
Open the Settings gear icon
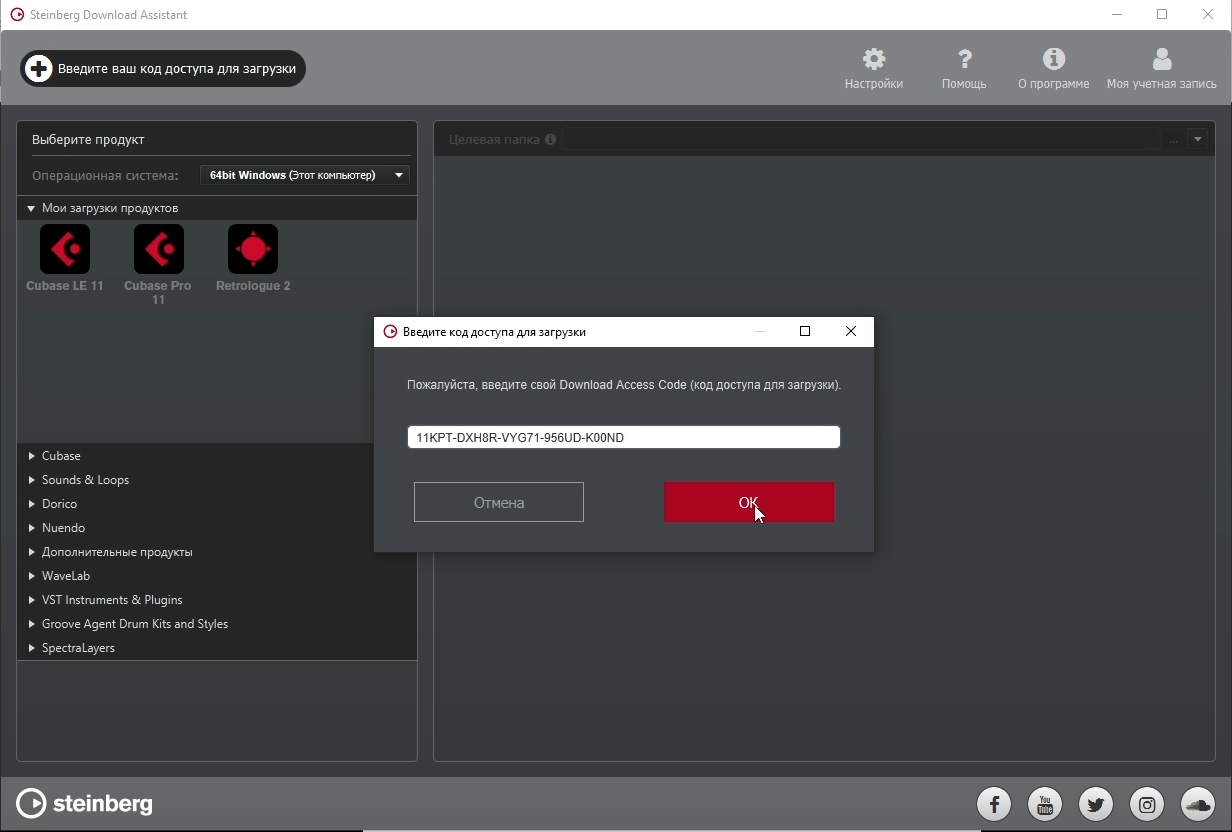click(x=874, y=59)
